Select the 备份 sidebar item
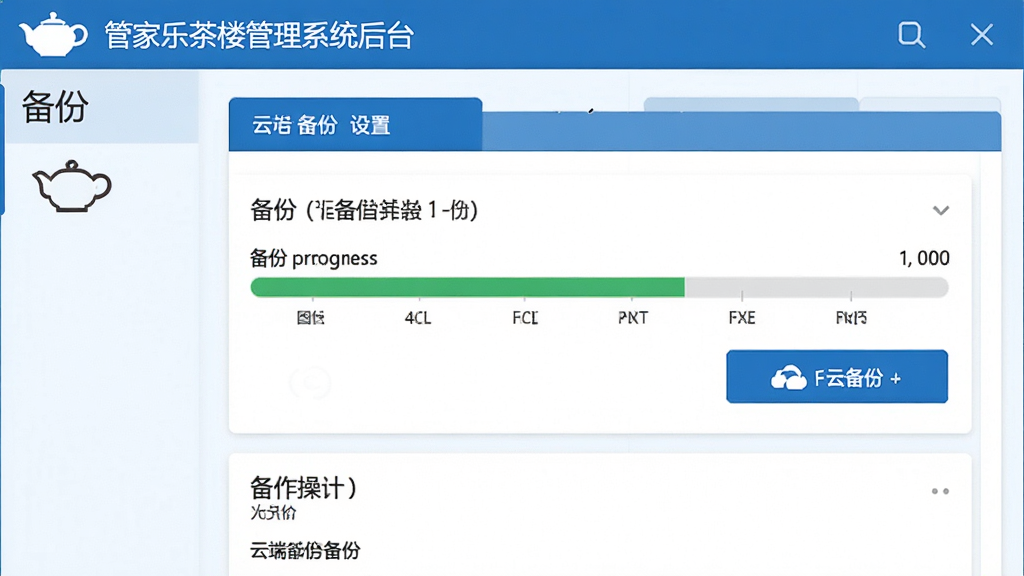Screen dimensions: 1024x576 101,106
